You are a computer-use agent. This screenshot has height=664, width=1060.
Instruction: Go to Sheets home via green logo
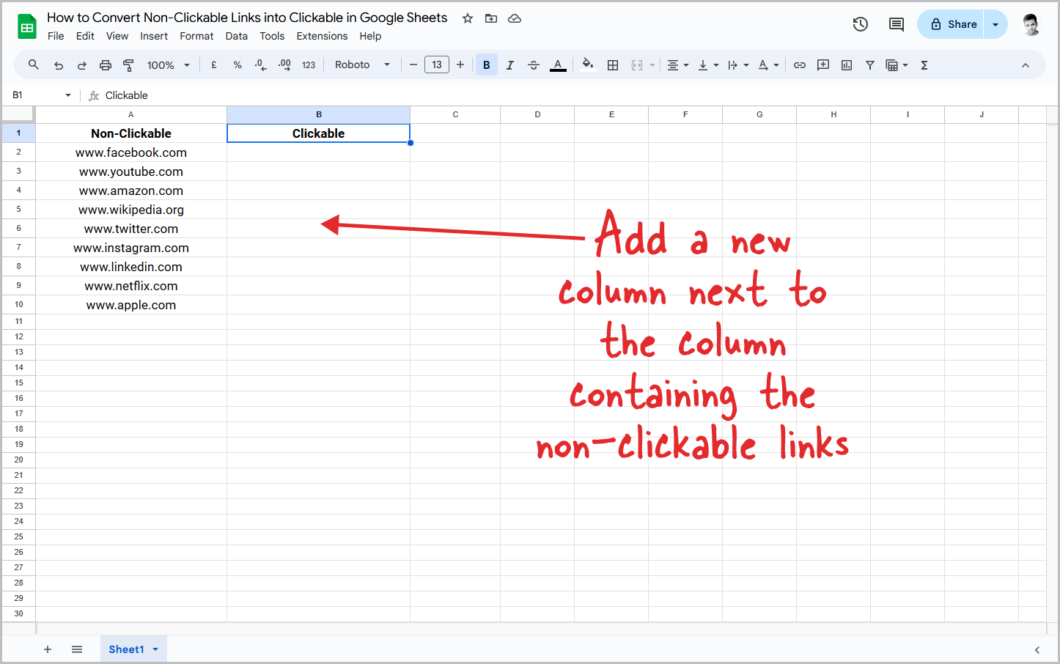(x=27, y=26)
